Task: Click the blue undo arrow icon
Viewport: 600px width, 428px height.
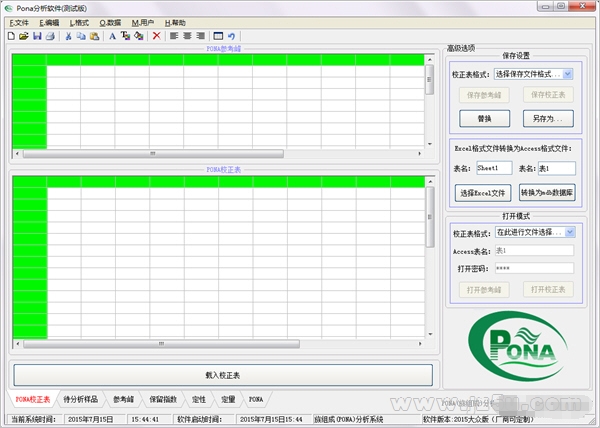Action: click(232, 36)
